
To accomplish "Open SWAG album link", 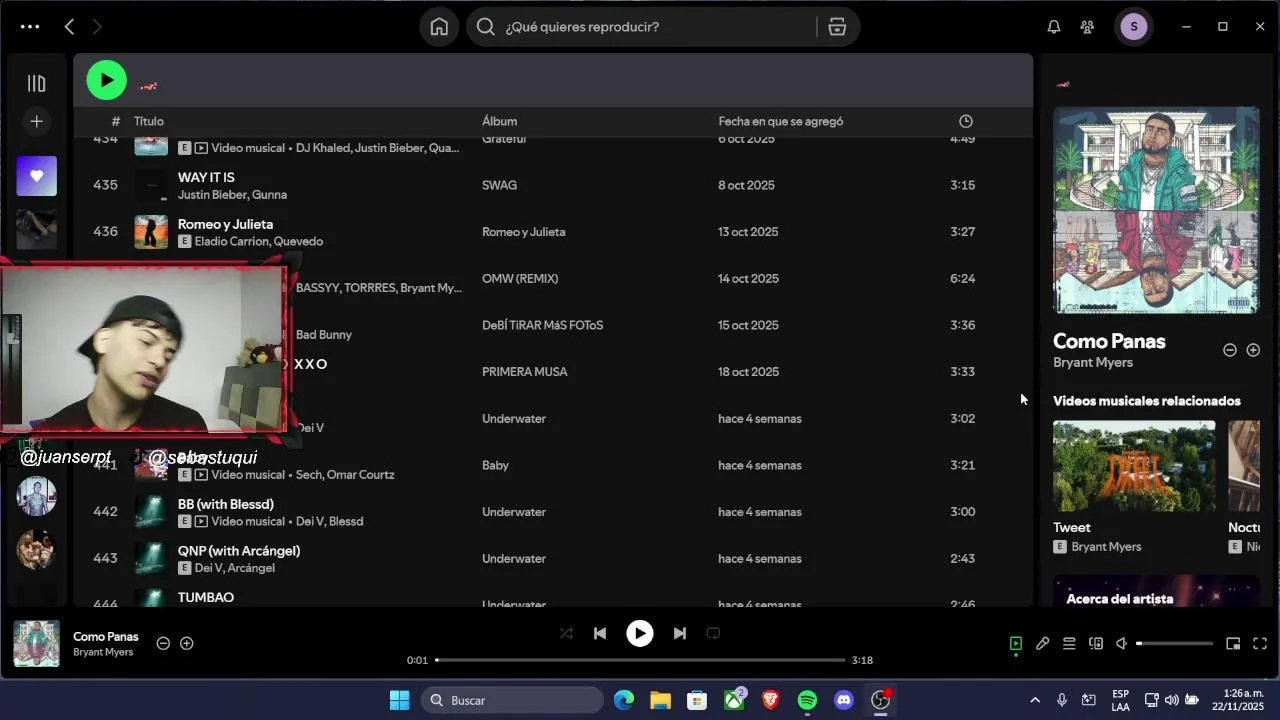I will [499, 185].
